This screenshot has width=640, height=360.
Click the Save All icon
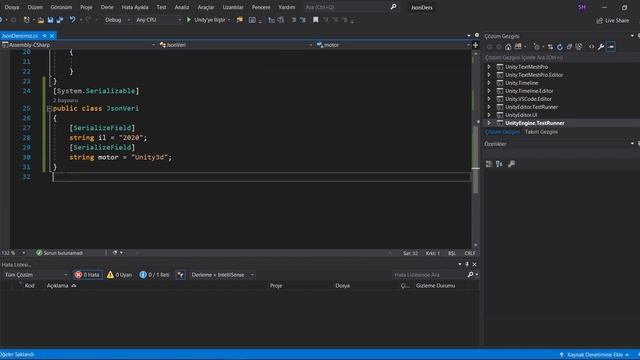[x=60, y=20]
